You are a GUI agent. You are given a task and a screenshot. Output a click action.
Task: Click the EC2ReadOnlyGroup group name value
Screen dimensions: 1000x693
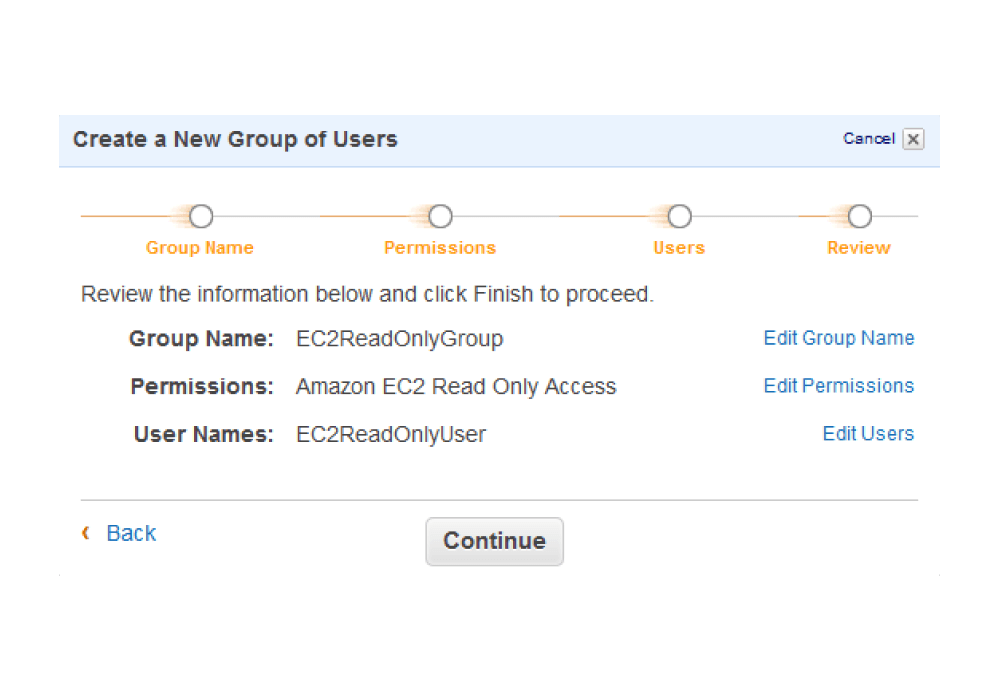400,339
